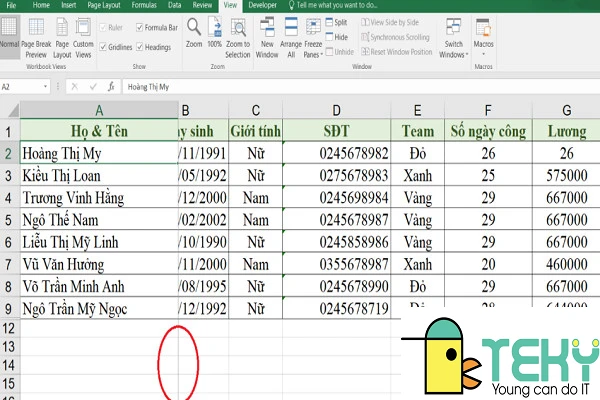This screenshot has height=400, width=600.
Task: Switch to the Insert tab
Action: click(68, 5)
